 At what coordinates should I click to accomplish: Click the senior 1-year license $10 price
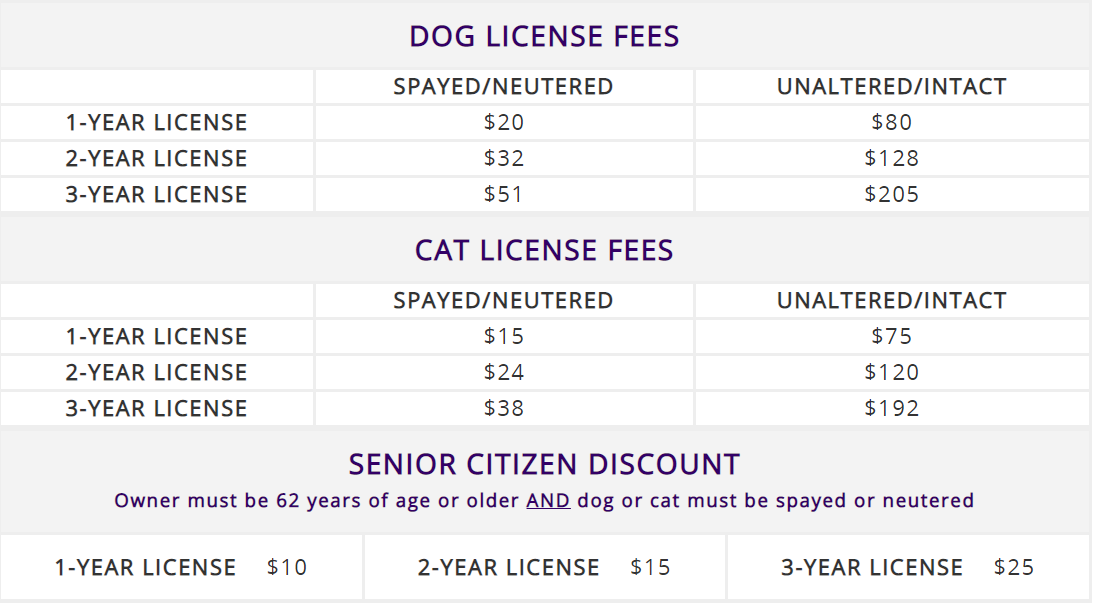tap(287, 568)
